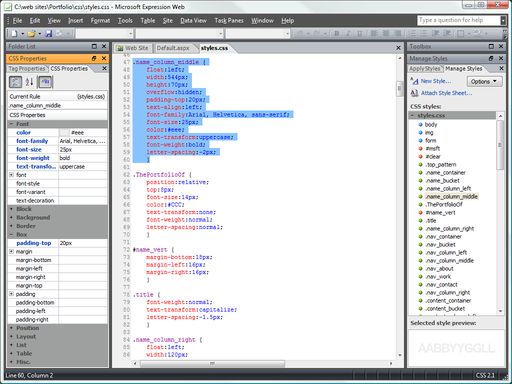Click the Align Left toolbar icon
Image resolution: width=512 pixels, height=384 pixels.
[x=374, y=33]
